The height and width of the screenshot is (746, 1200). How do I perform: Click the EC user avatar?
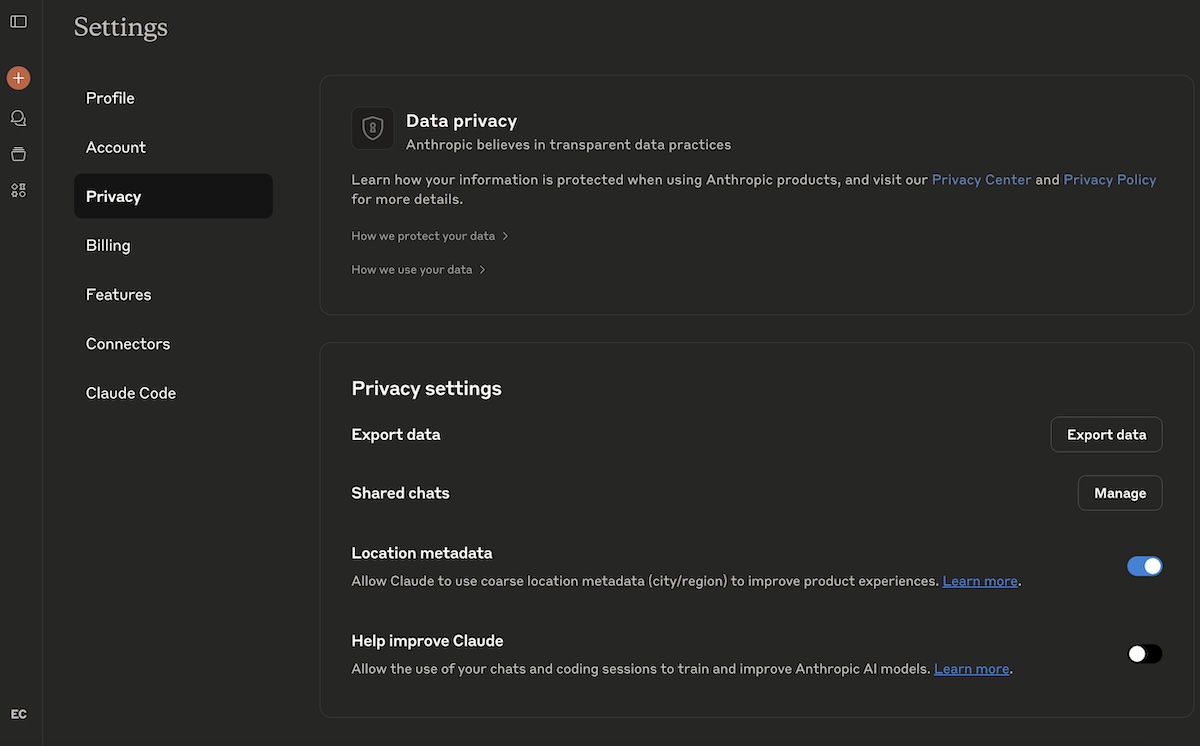click(18, 714)
